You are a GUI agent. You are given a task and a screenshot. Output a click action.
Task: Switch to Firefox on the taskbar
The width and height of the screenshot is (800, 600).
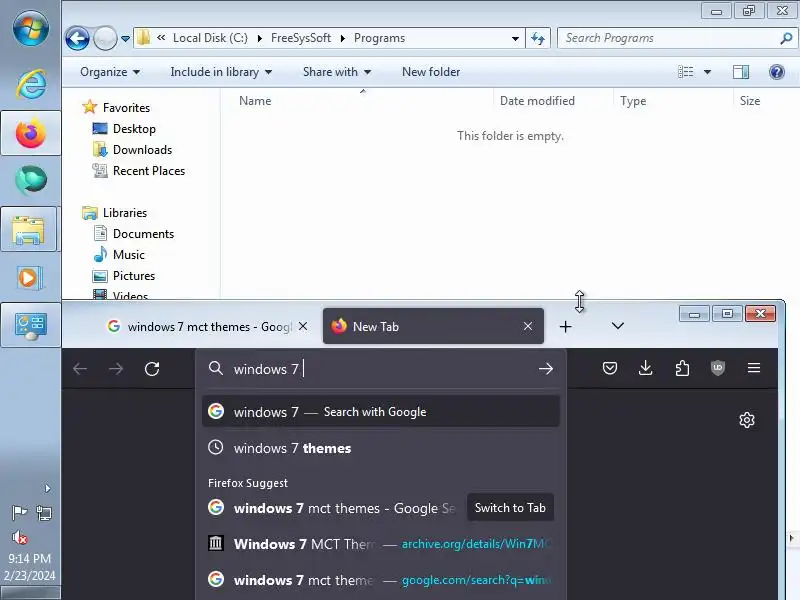pos(31,133)
